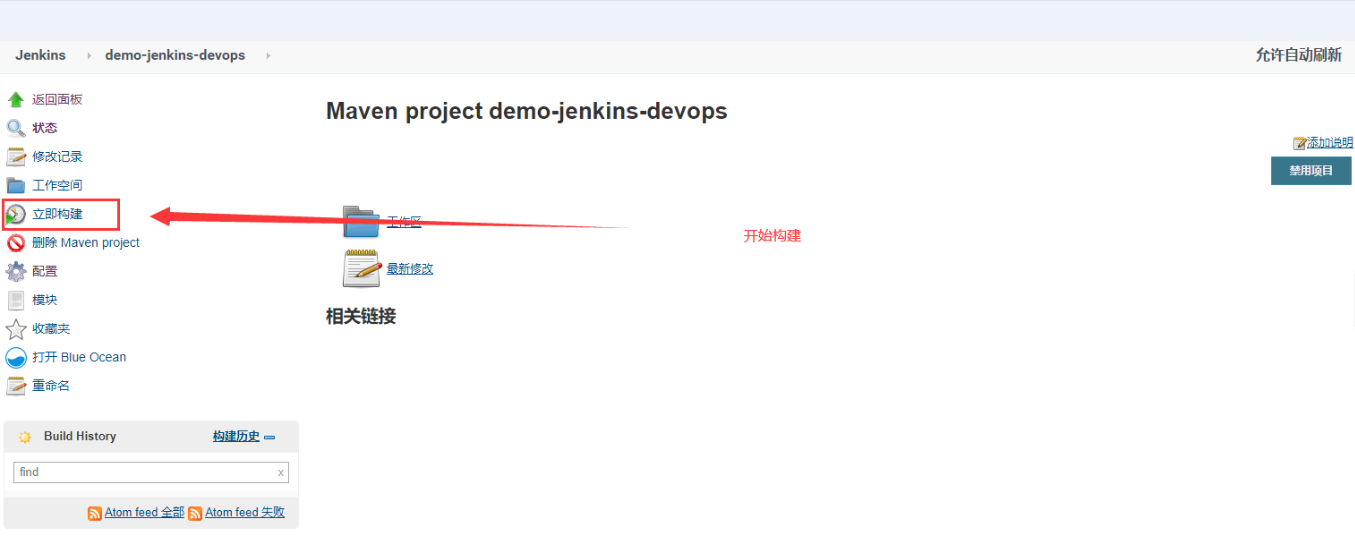Screen dimensions: 1355x548
Task: Open 工作区 link in main panel
Action: [x=404, y=222]
